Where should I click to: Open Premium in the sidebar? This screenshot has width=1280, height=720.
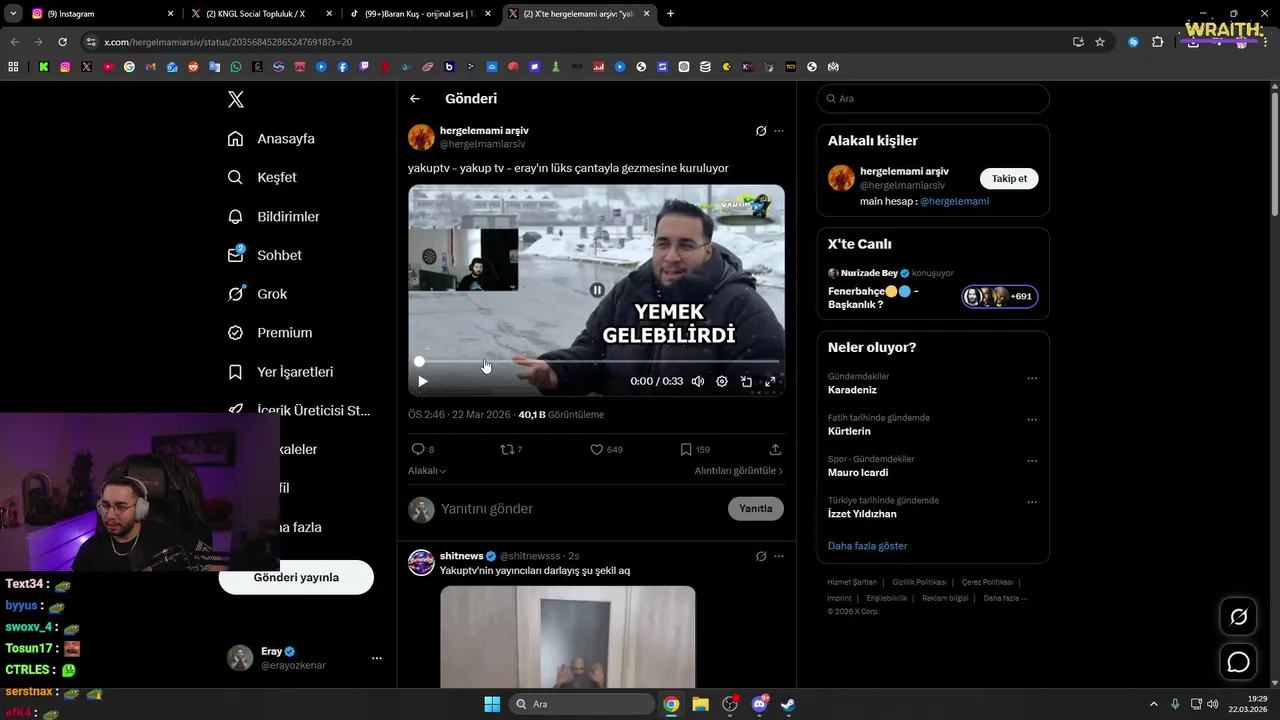point(270,333)
